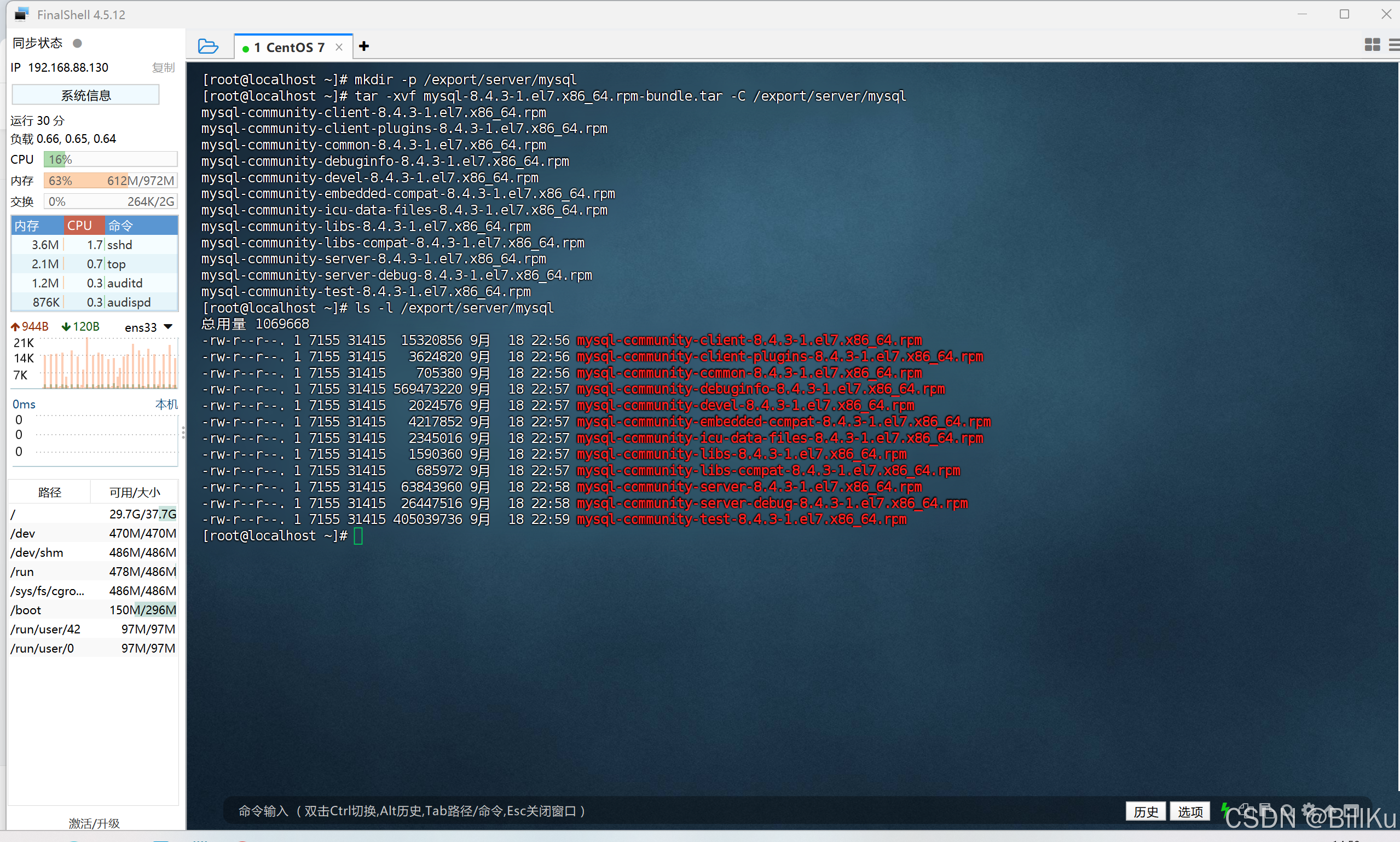Open the hamburger menu icon at top right
The width and height of the screenshot is (1400, 842).
[x=1394, y=45]
